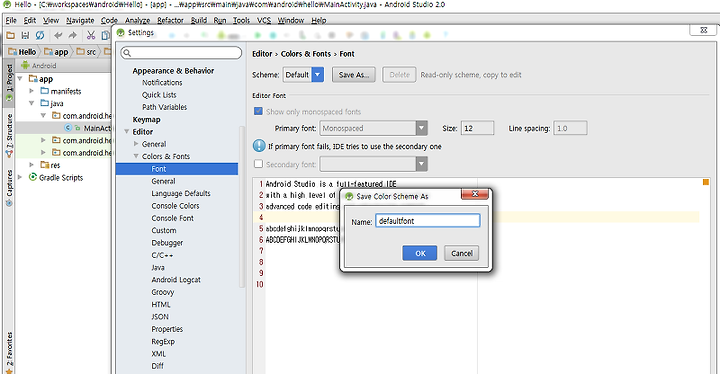Expand the General section under Editor
Viewport: 720px width, 374px height.
click(136, 144)
